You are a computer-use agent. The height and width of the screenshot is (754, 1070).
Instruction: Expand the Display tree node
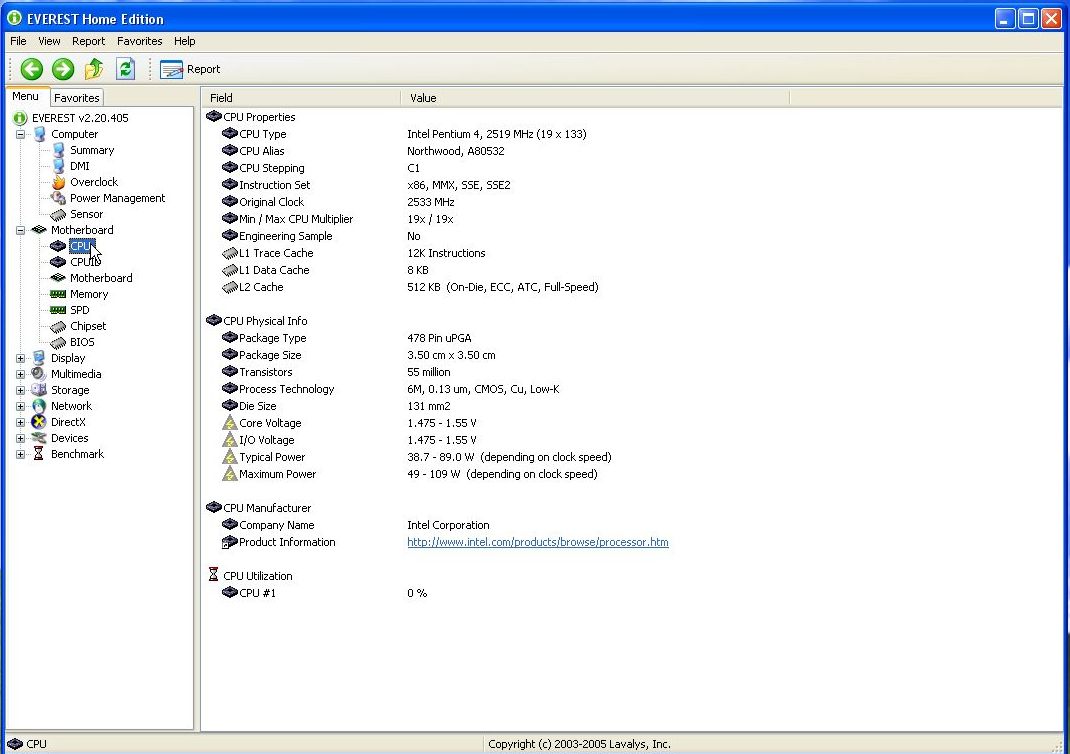[20, 358]
